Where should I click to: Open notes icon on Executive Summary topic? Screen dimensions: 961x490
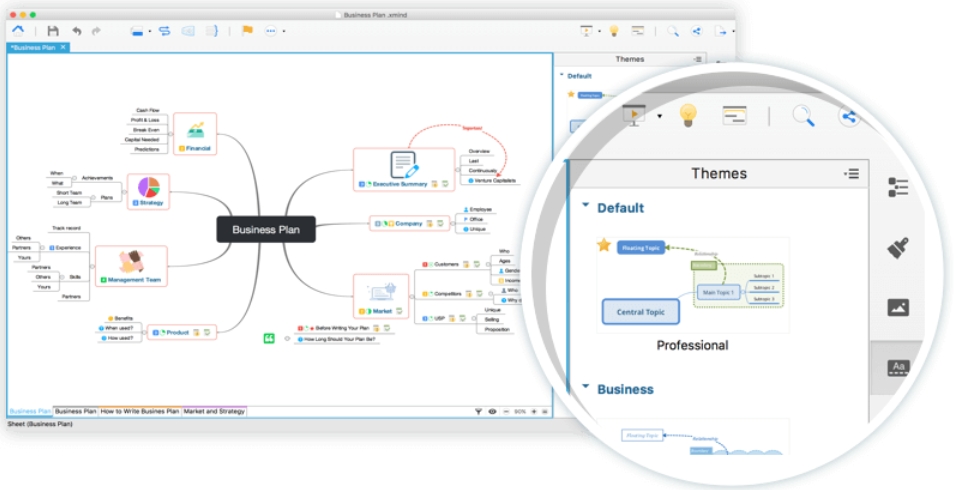coord(435,184)
